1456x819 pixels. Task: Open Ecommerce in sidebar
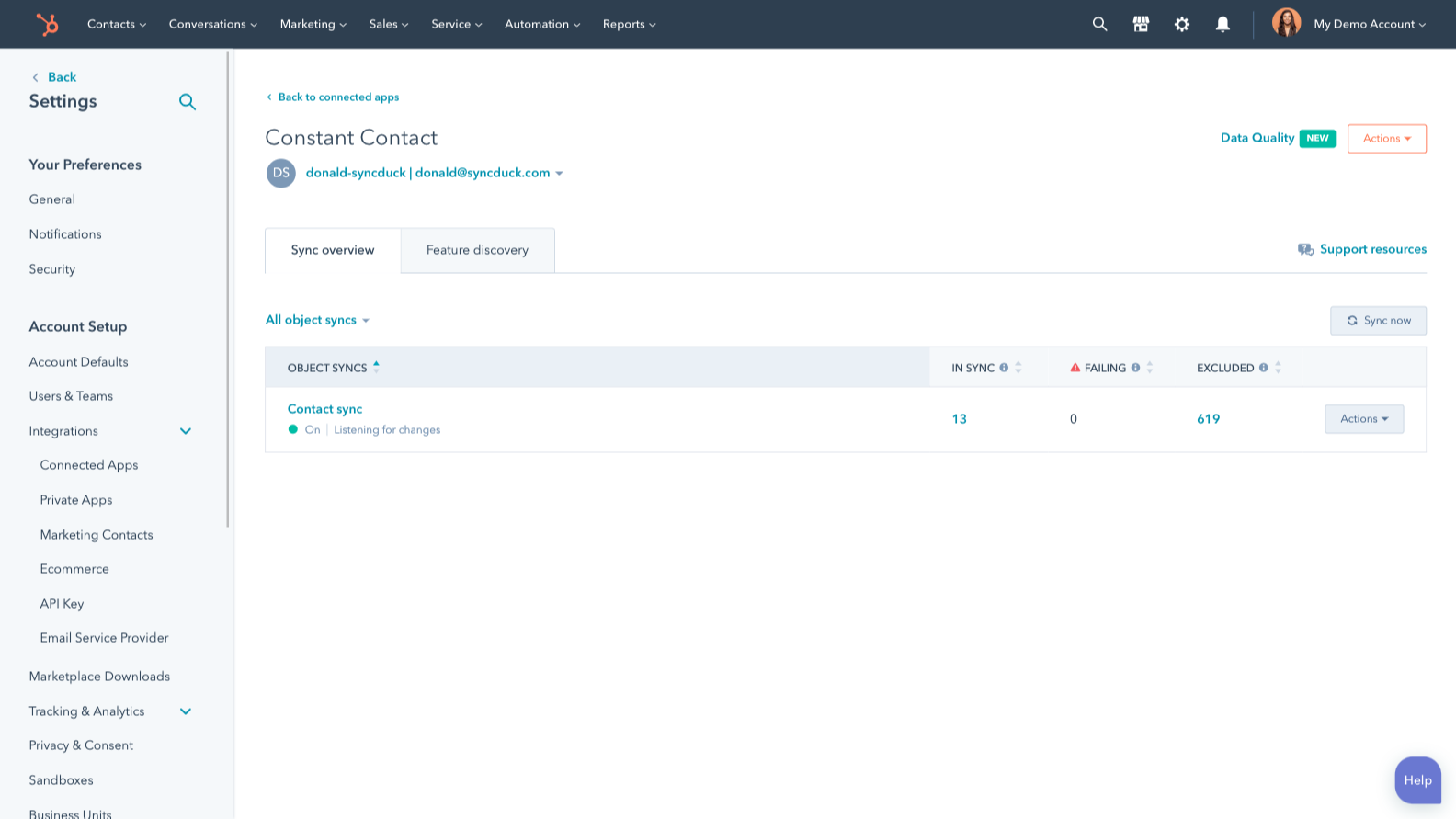click(x=74, y=569)
